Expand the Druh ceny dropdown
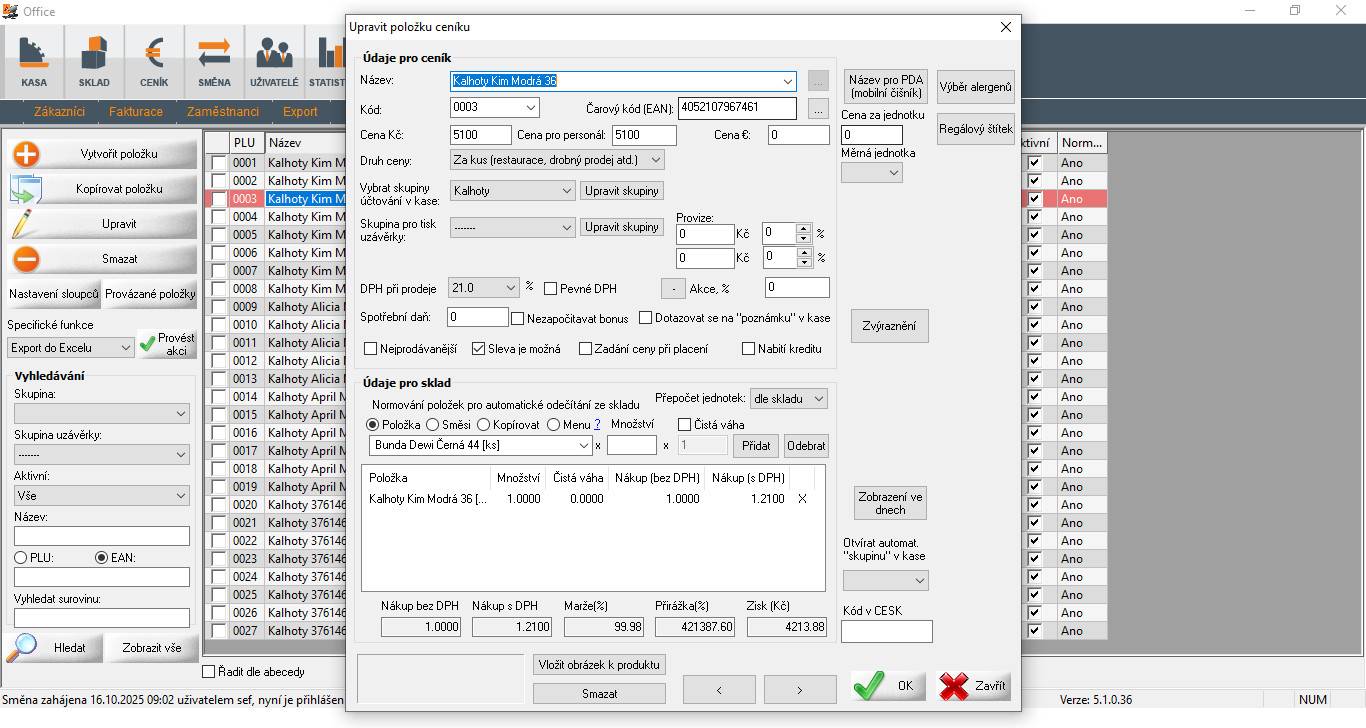 click(655, 160)
